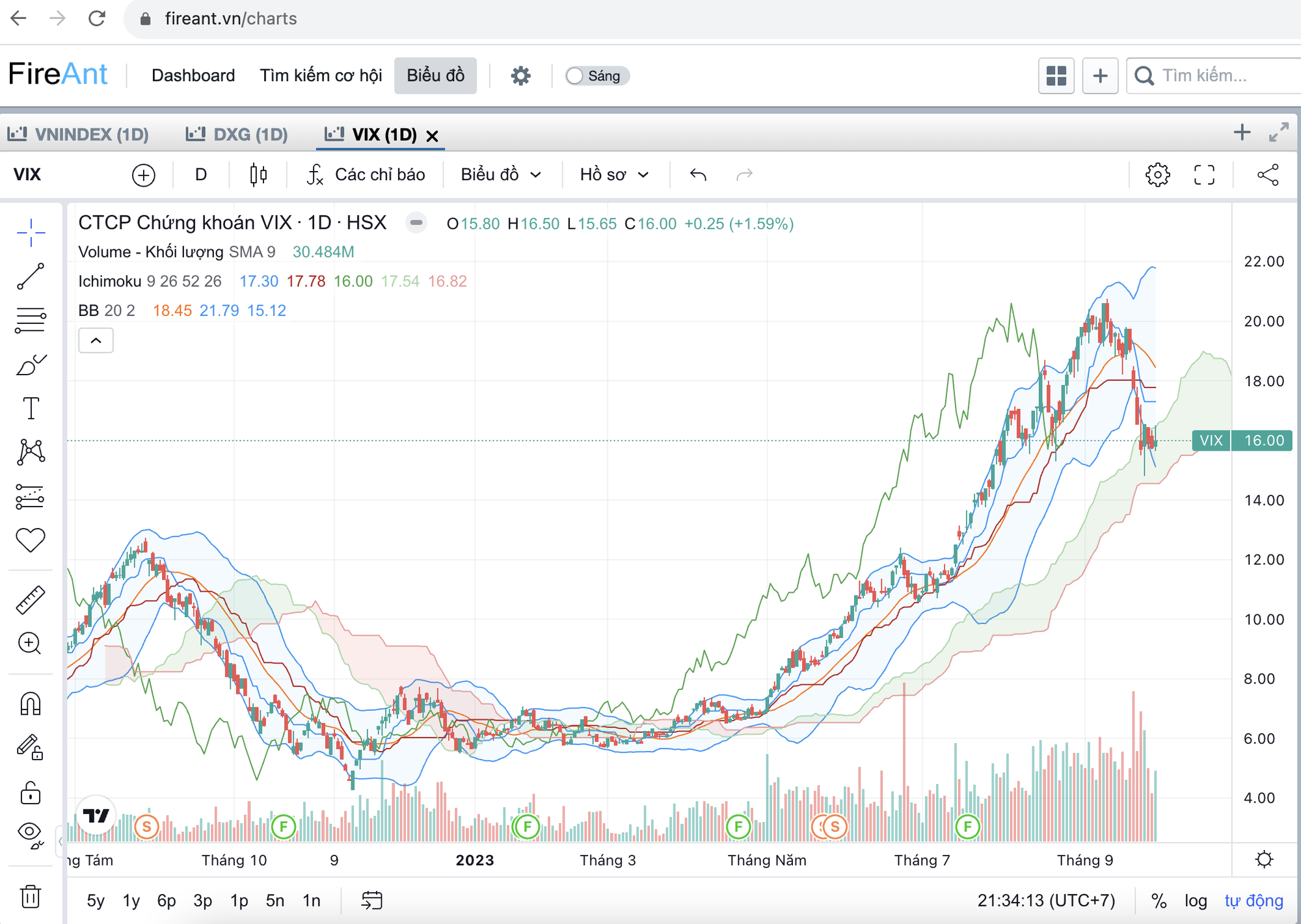Go back in the browser
The height and width of the screenshot is (924, 1301).
coord(19,18)
